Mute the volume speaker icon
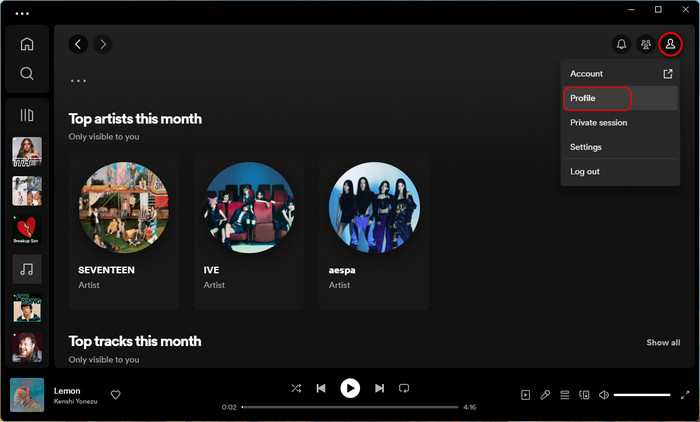 tap(604, 395)
